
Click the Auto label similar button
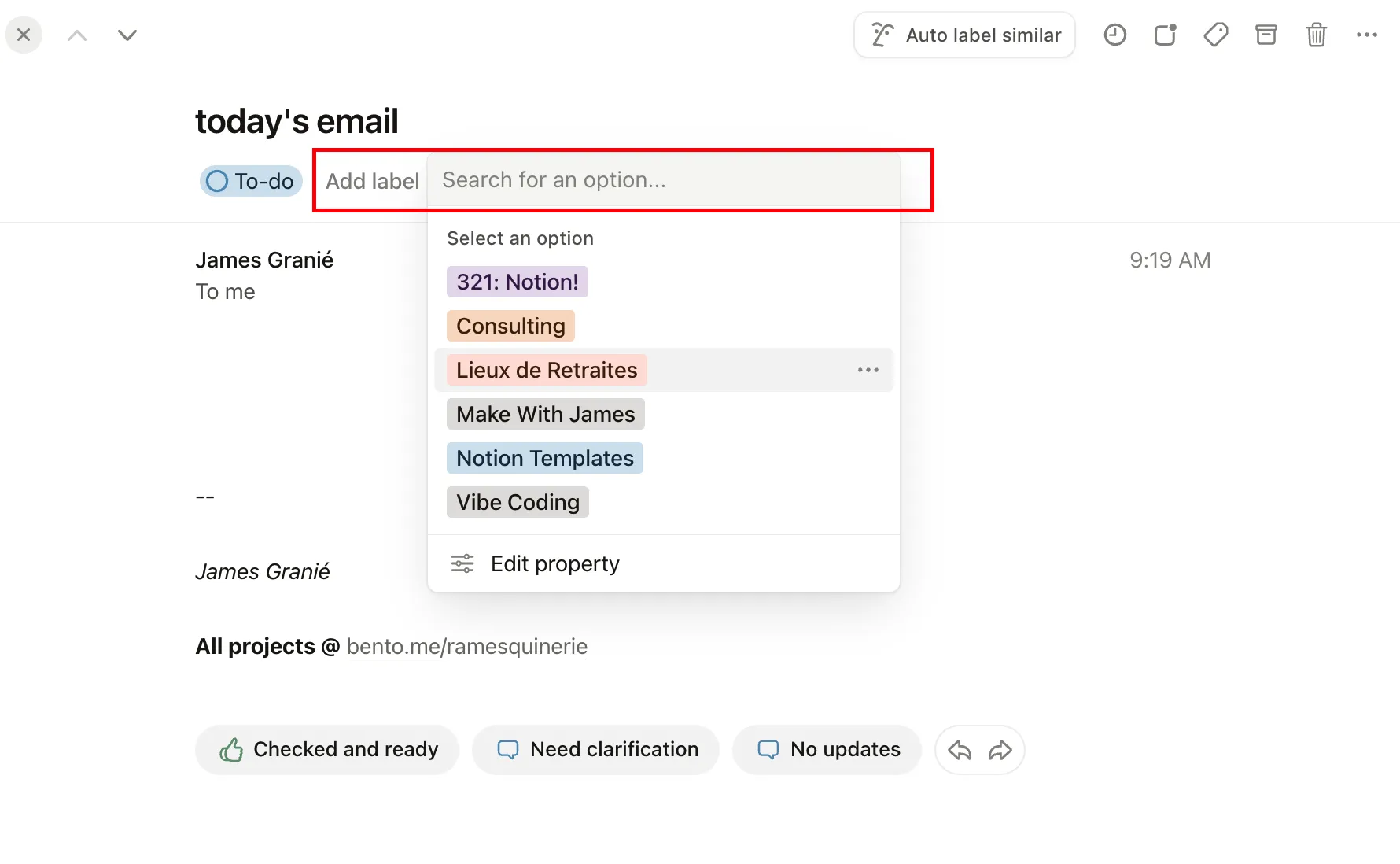pyautogui.click(x=964, y=35)
